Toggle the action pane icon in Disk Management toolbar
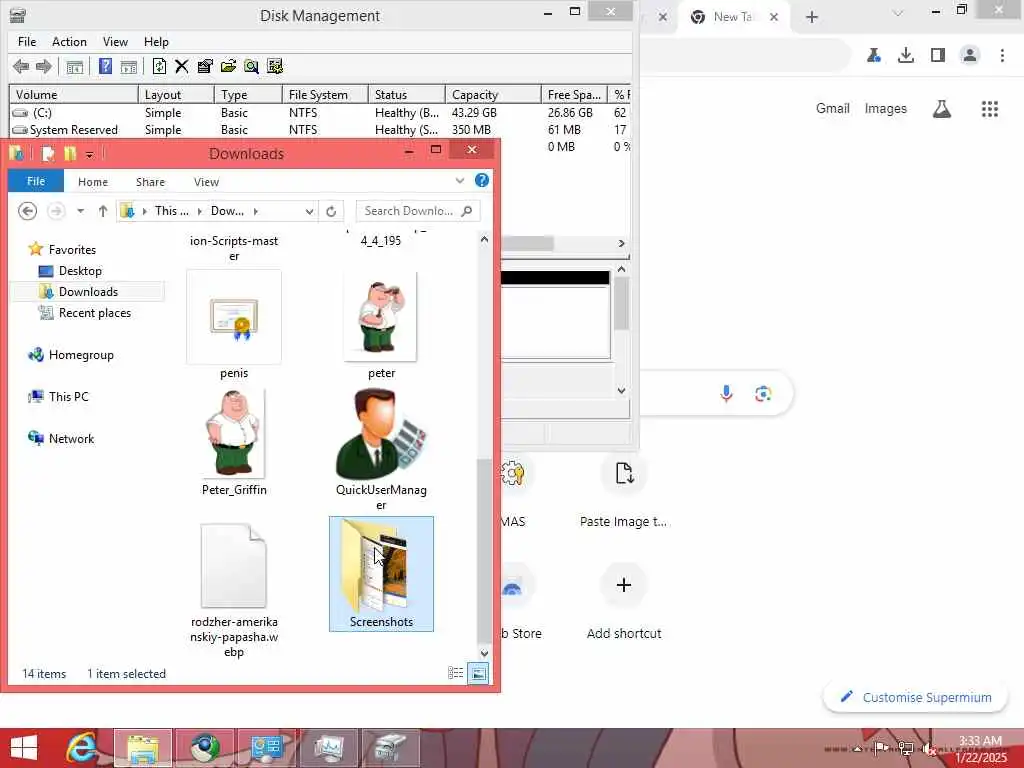The height and width of the screenshot is (768, 1024). click(x=129, y=67)
